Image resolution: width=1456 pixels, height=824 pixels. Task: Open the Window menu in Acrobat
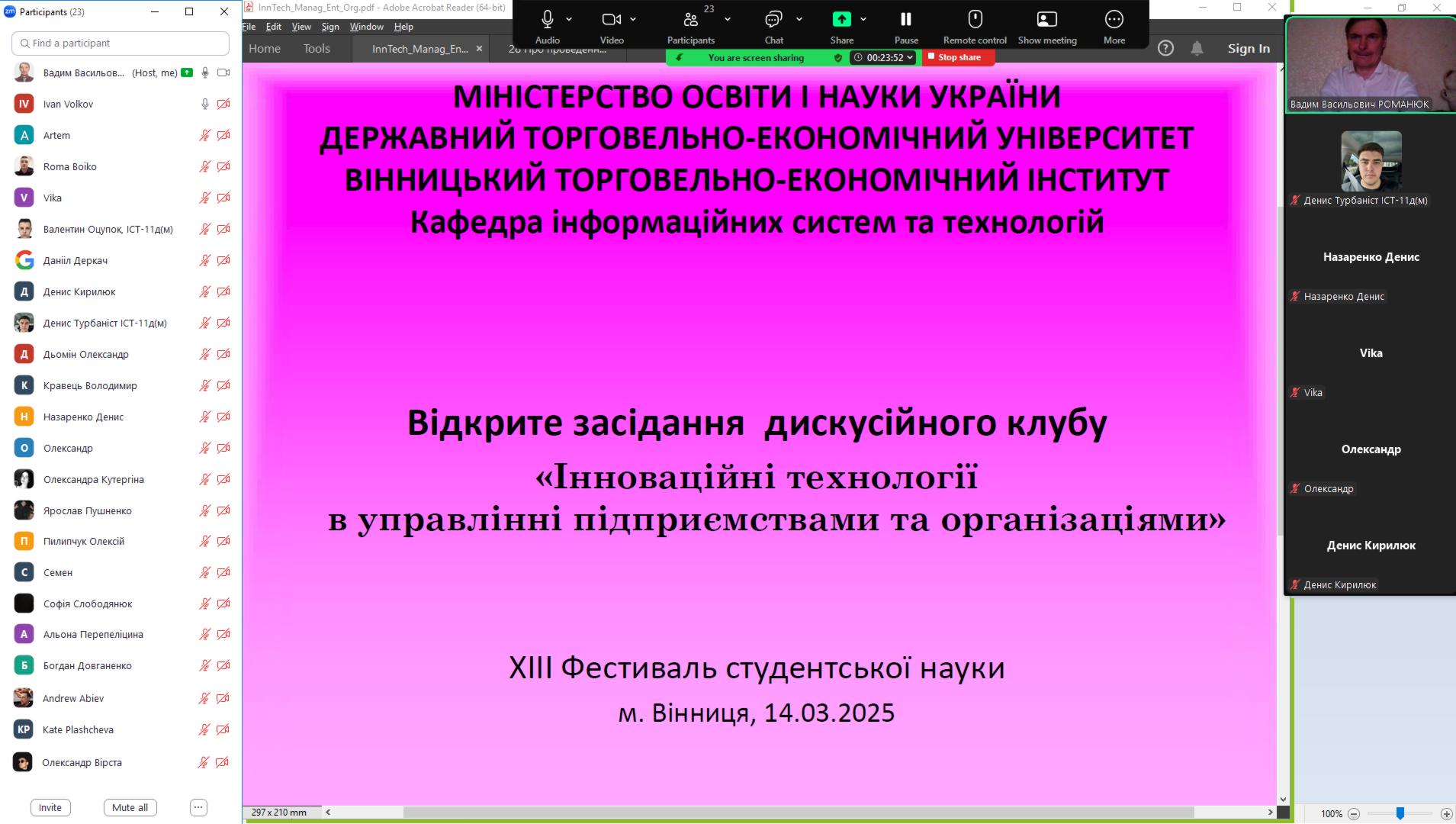coord(366,27)
